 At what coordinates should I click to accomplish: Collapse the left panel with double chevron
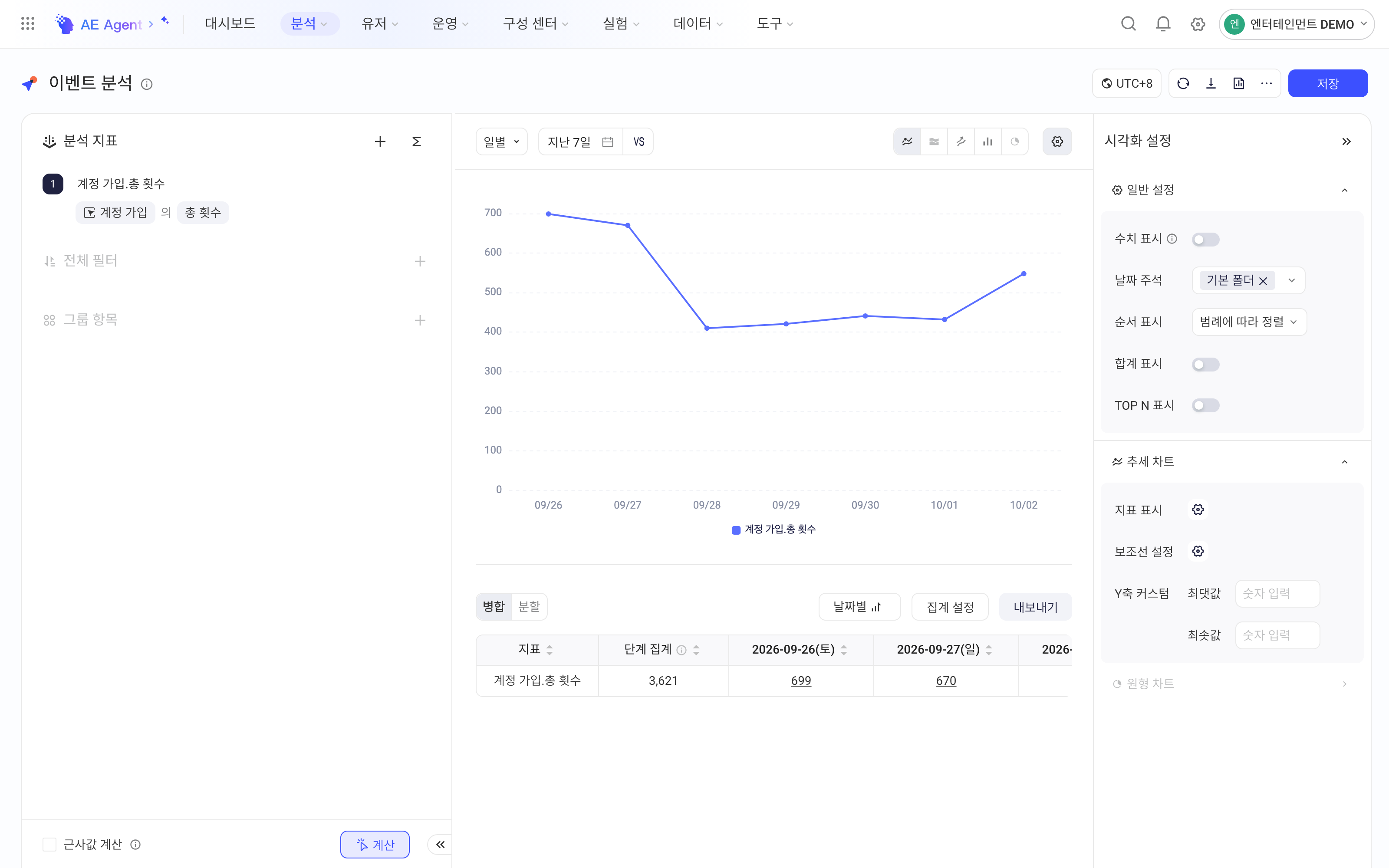coord(440,845)
